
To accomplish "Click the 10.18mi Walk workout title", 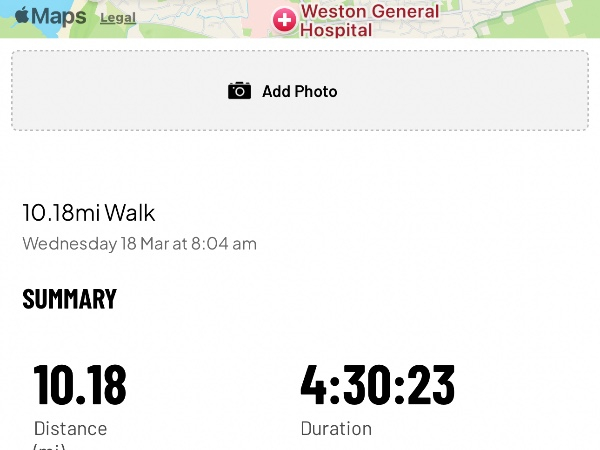I will point(89,213).
